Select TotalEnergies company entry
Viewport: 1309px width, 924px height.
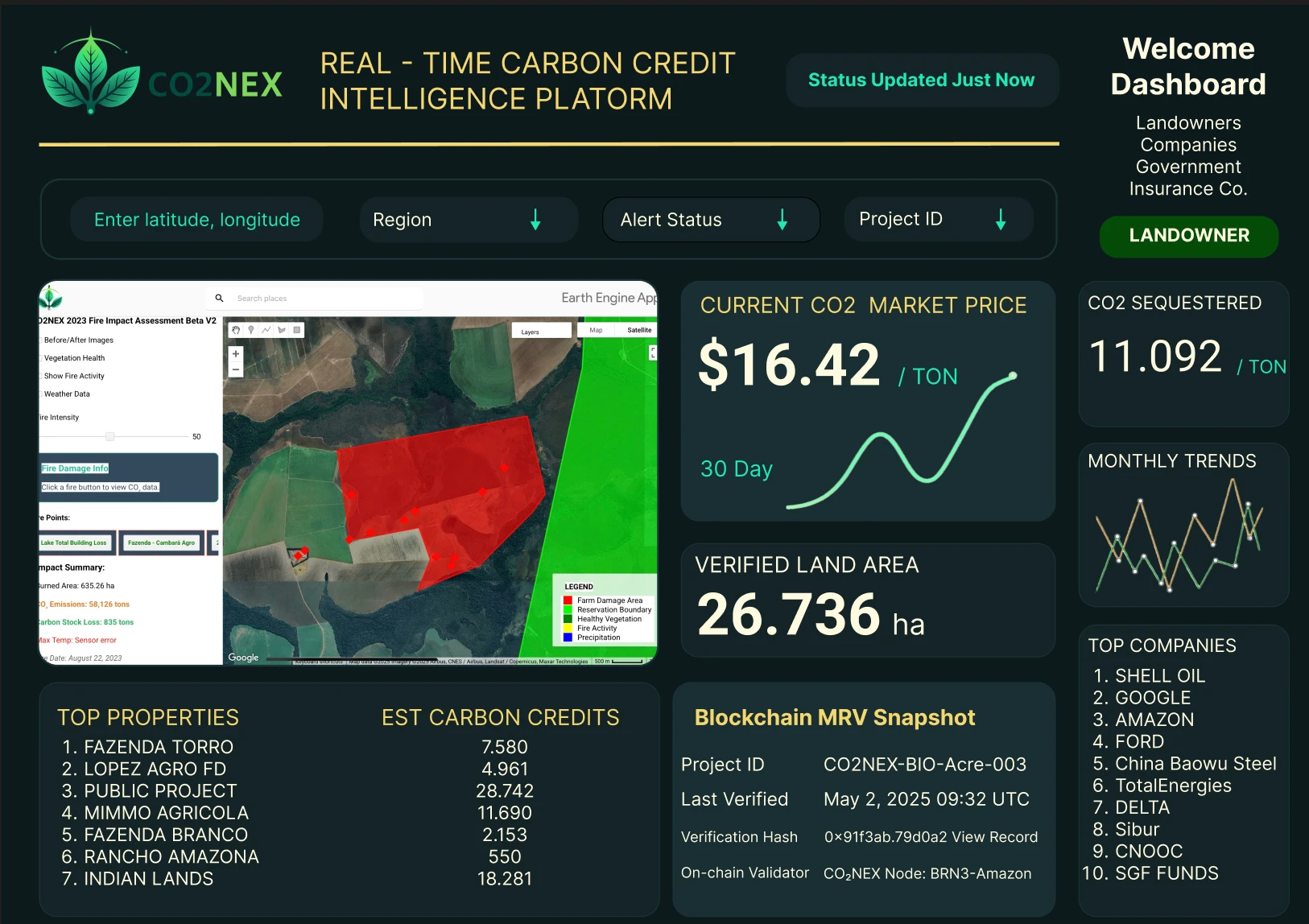pyautogui.click(x=1162, y=786)
